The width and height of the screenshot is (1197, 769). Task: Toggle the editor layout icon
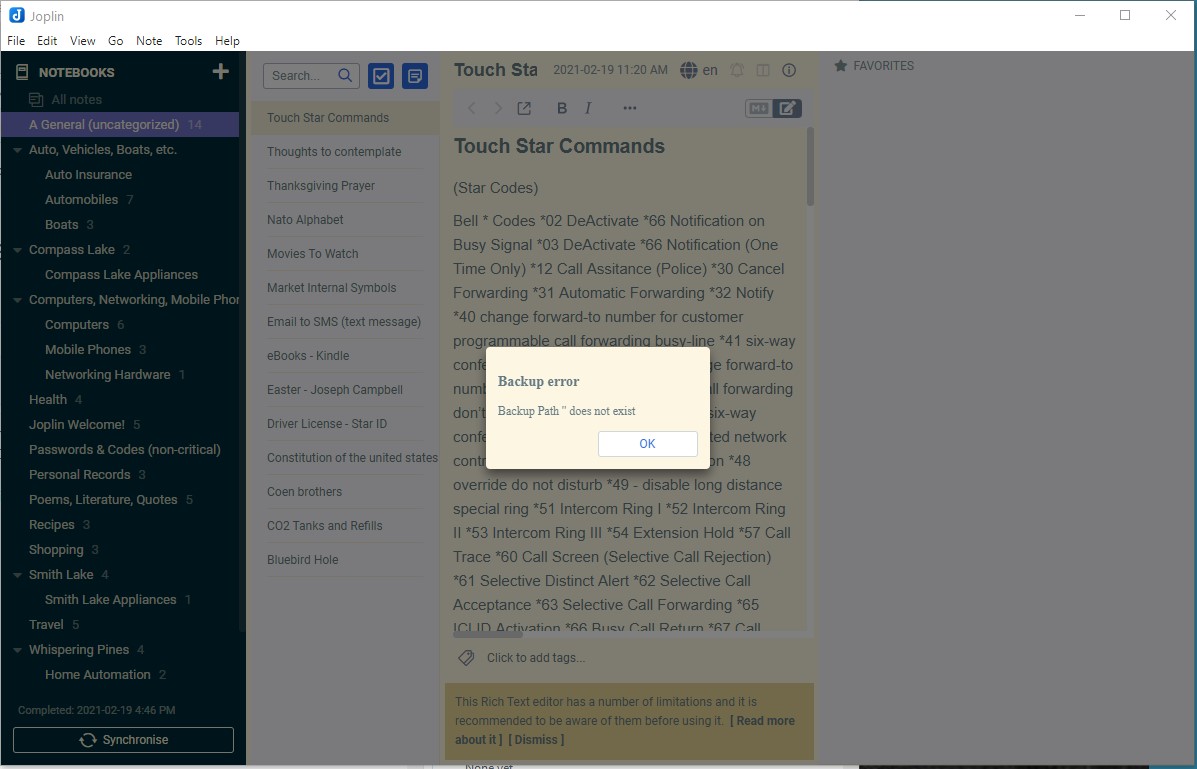tap(763, 70)
